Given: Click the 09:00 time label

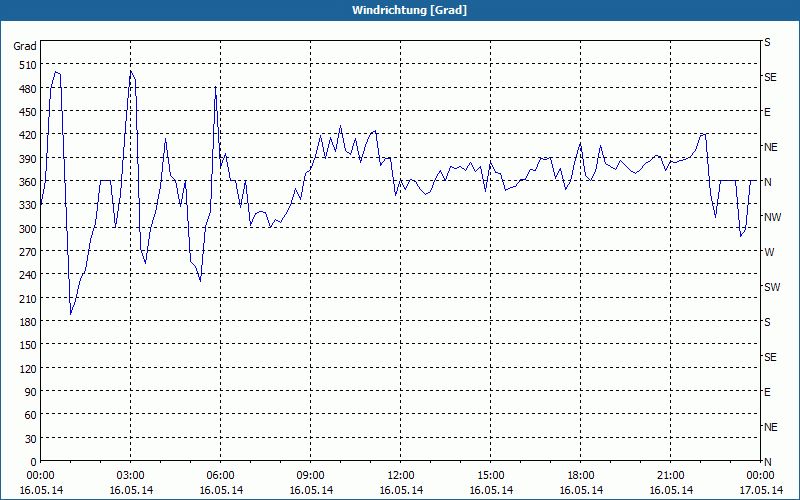Looking at the screenshot, I should point(311,476).
